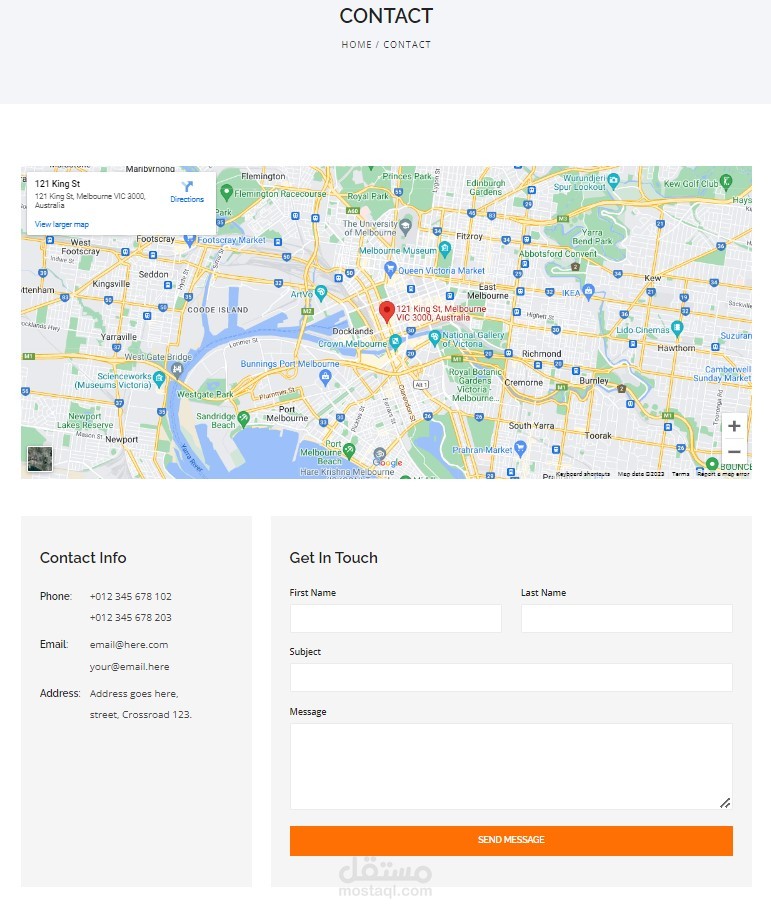Click the your@email.here address
This screenshot has width=771, height=917.
coord(129,667)
